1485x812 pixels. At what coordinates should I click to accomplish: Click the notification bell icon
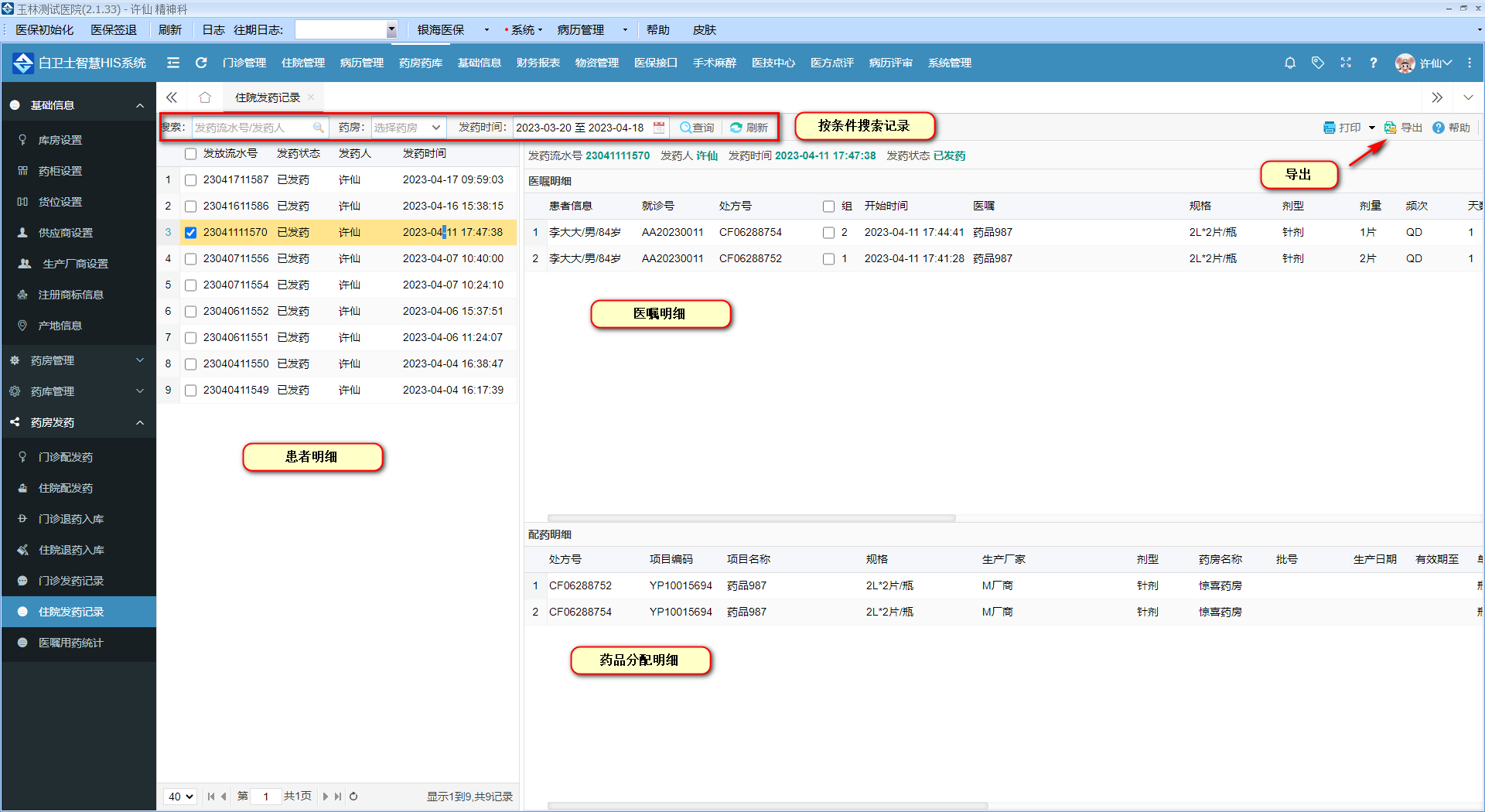click(x=1289, y=63)
